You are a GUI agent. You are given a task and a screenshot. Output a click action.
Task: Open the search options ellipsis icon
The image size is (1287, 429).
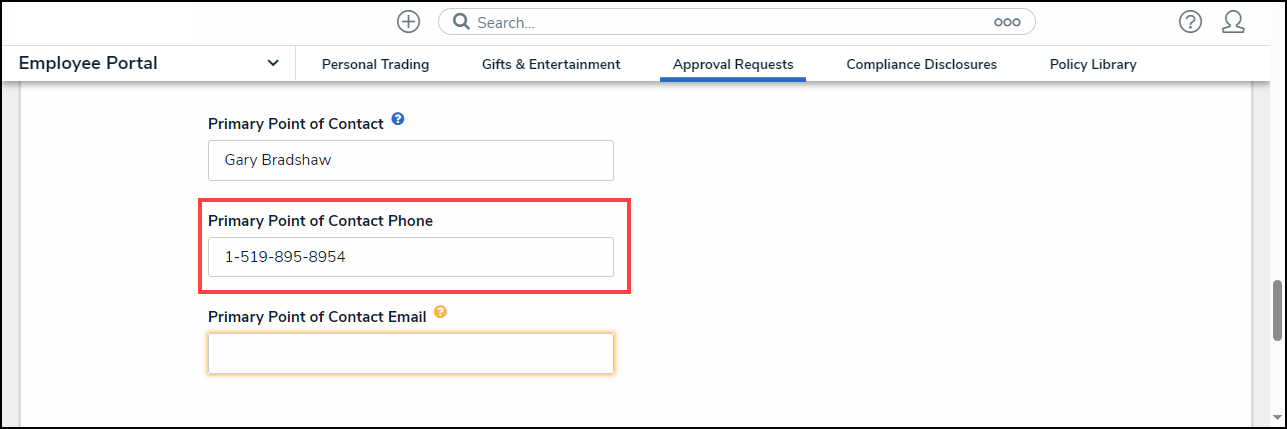coord(1006,22)
